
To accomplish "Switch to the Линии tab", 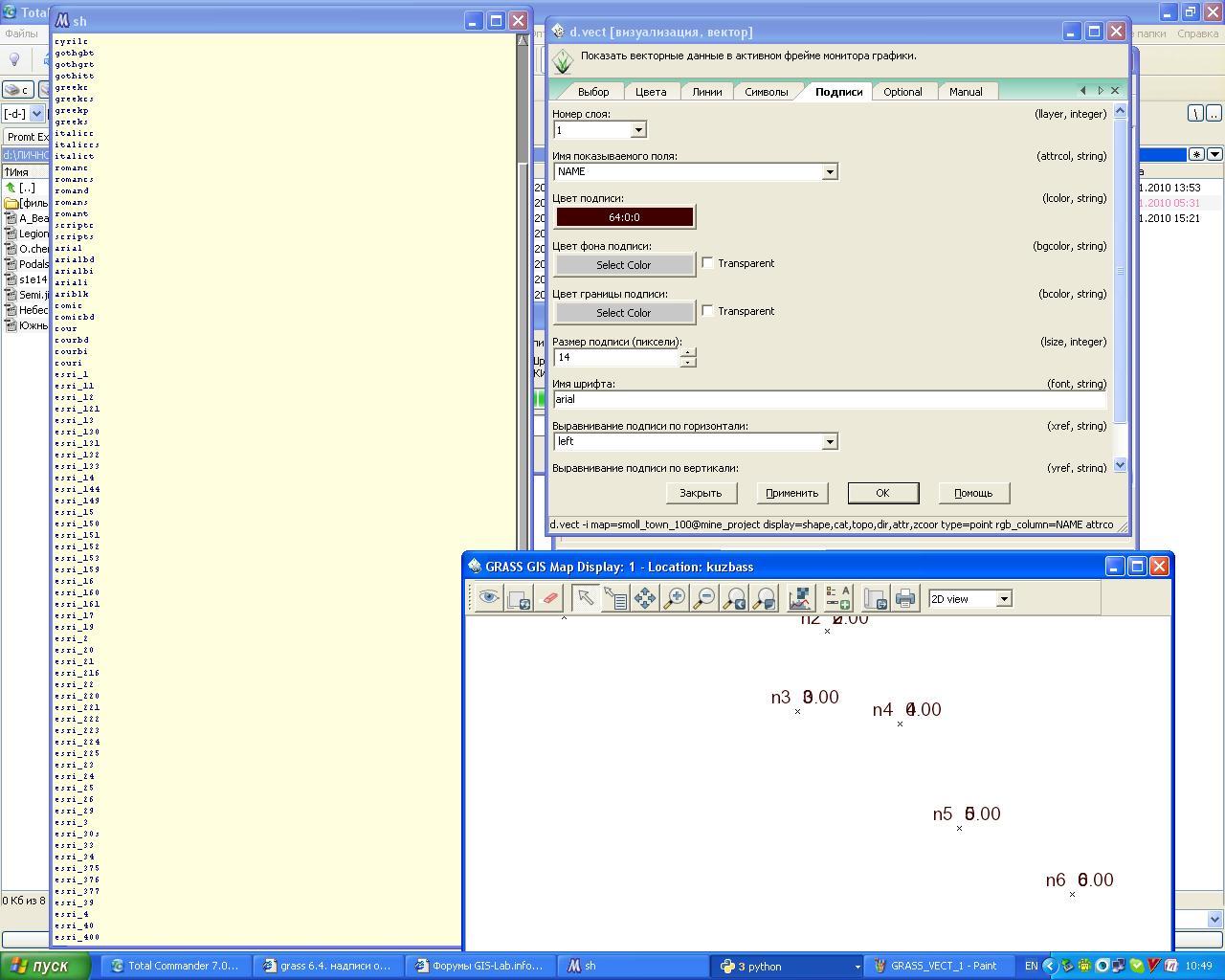I will 707,92.
